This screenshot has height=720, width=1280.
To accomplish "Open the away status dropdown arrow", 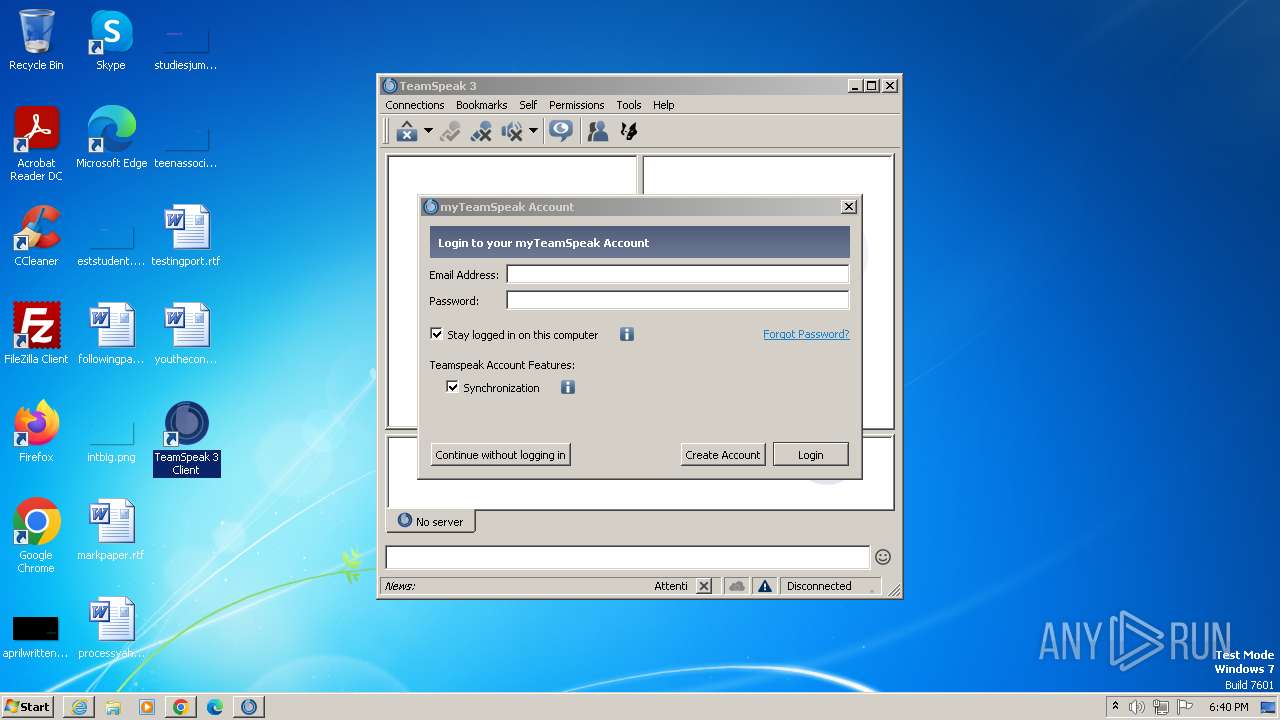I will [428, 131].
